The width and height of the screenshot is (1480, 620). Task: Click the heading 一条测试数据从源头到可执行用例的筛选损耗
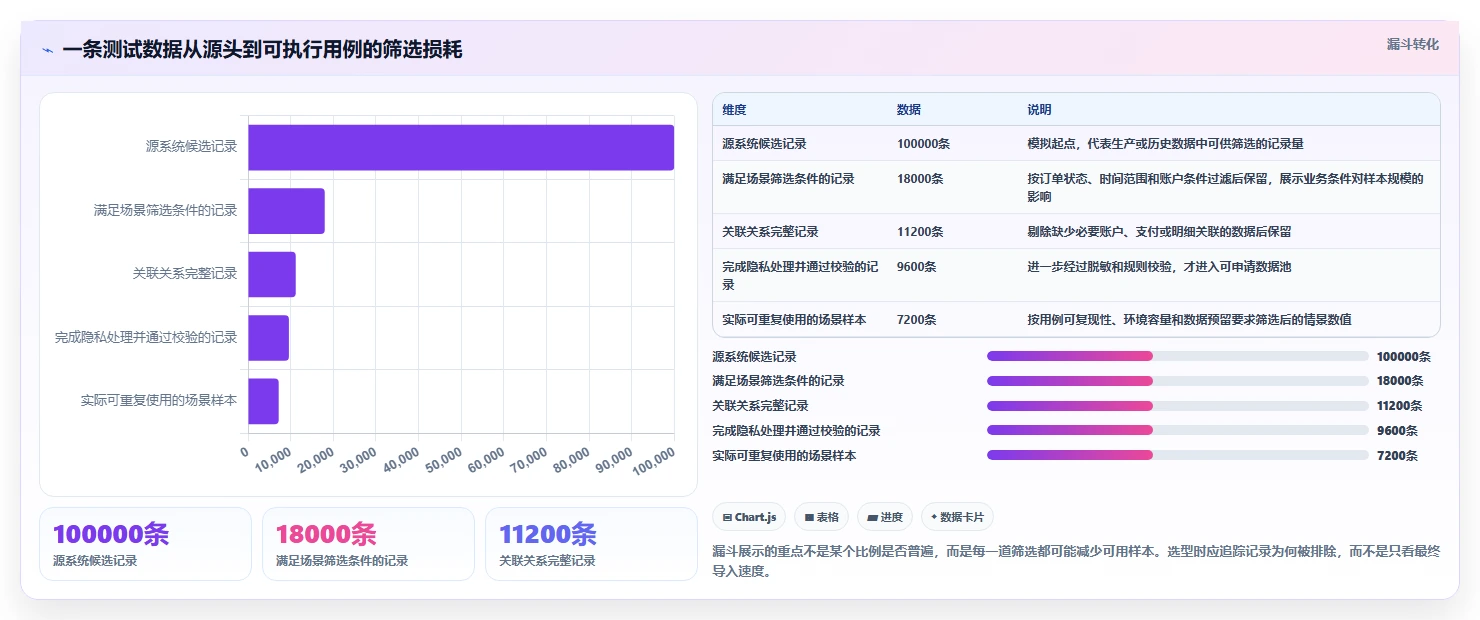262,50
